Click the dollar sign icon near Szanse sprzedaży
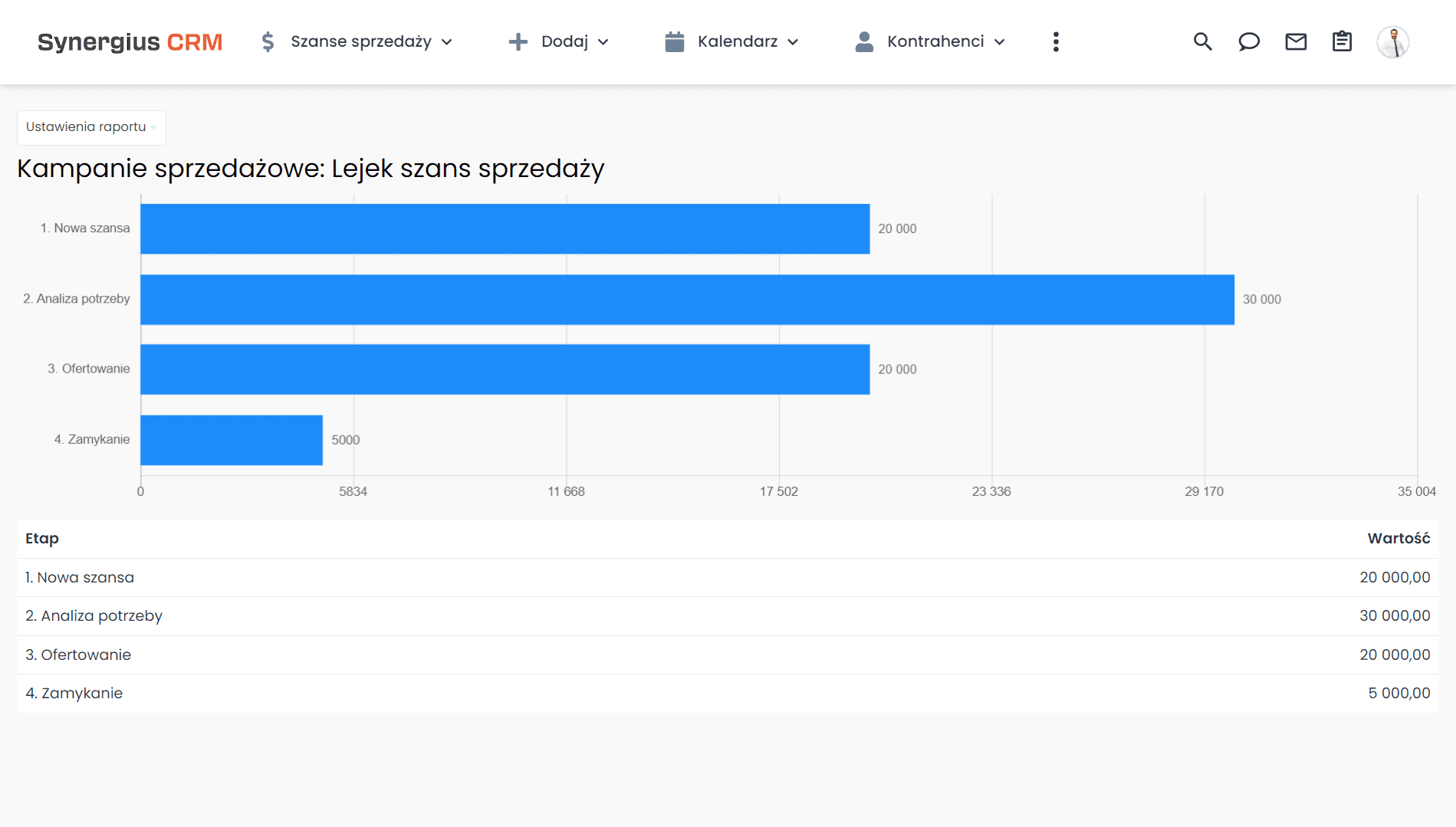1456x827 pixels. [268, 42]
